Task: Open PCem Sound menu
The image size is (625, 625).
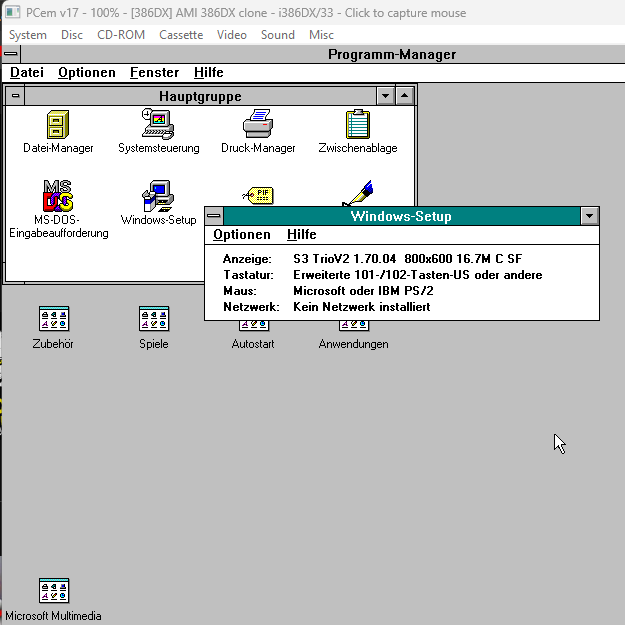Action: tap(278, 35)
